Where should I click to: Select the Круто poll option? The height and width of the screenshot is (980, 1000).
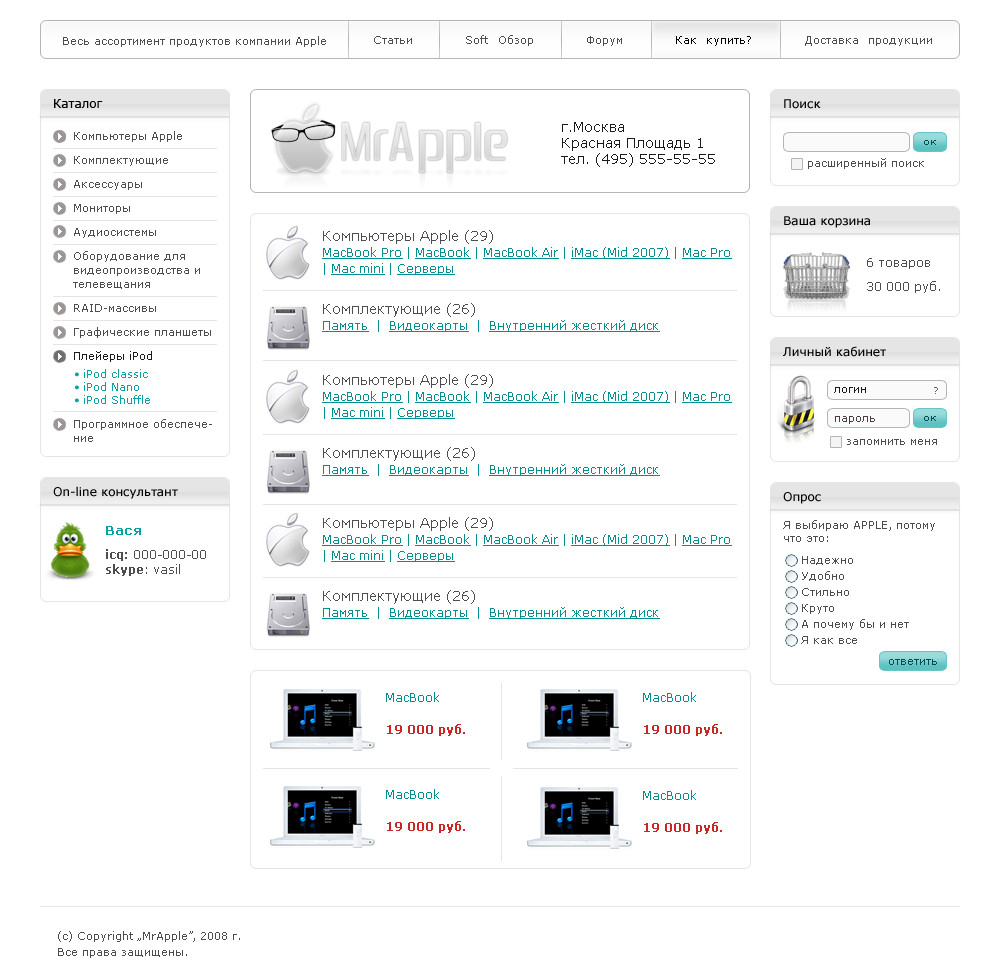click(791, 608)
